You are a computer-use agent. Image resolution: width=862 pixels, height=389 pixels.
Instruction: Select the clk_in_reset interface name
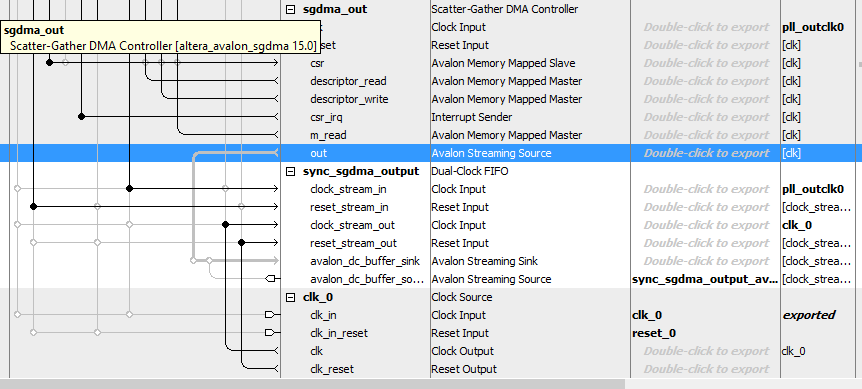coord(339,334)
